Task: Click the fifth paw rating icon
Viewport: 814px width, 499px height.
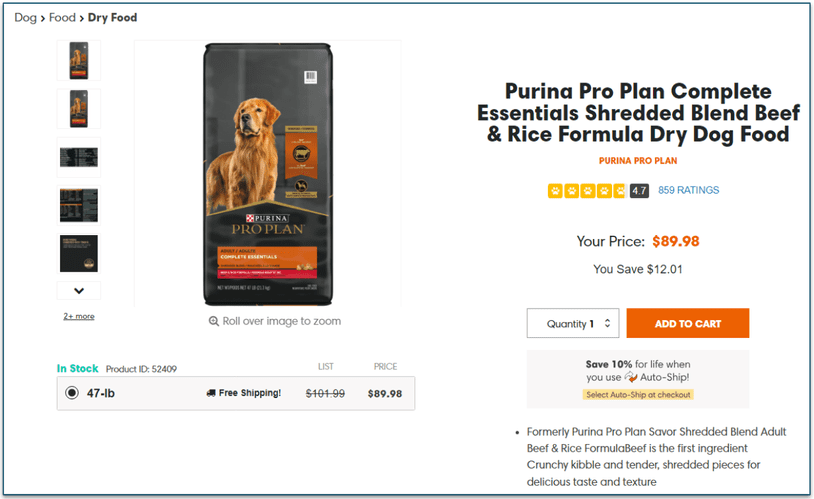Action: click(620, 190)
